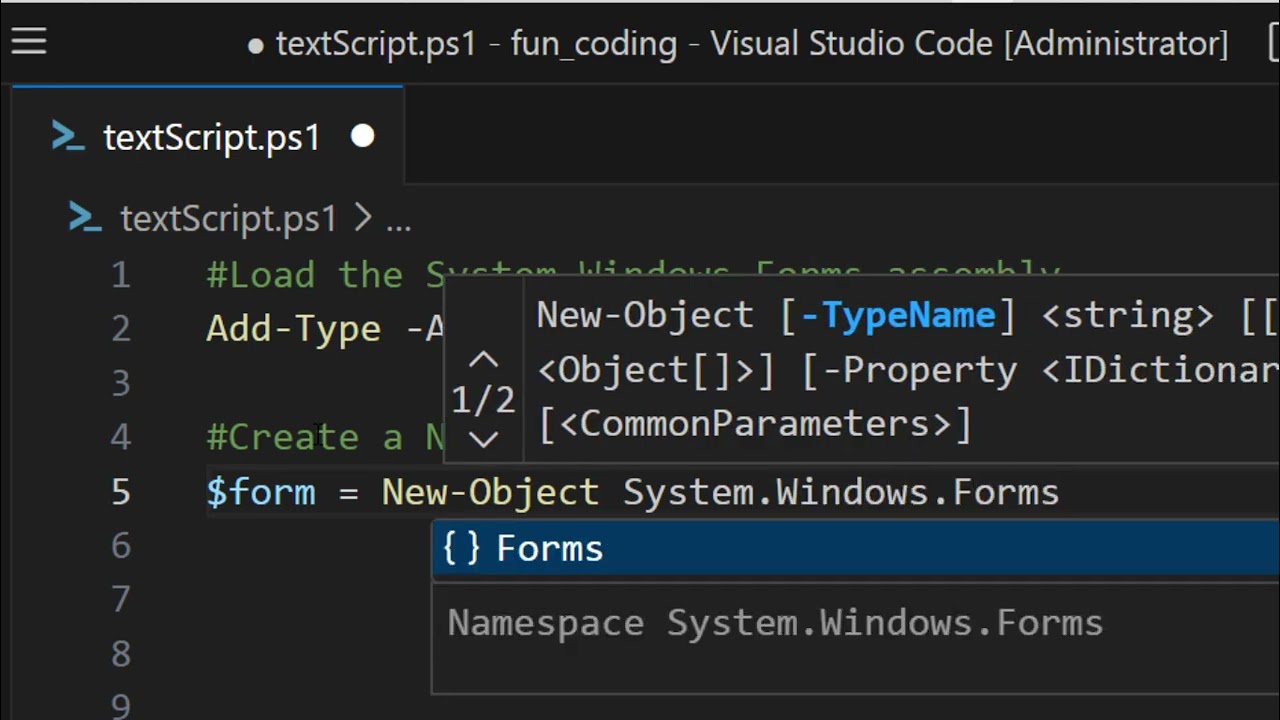Click [<CommonParameters>] in signature help
This screenshot has width=1280, height=720.
[x=755, y=425]
